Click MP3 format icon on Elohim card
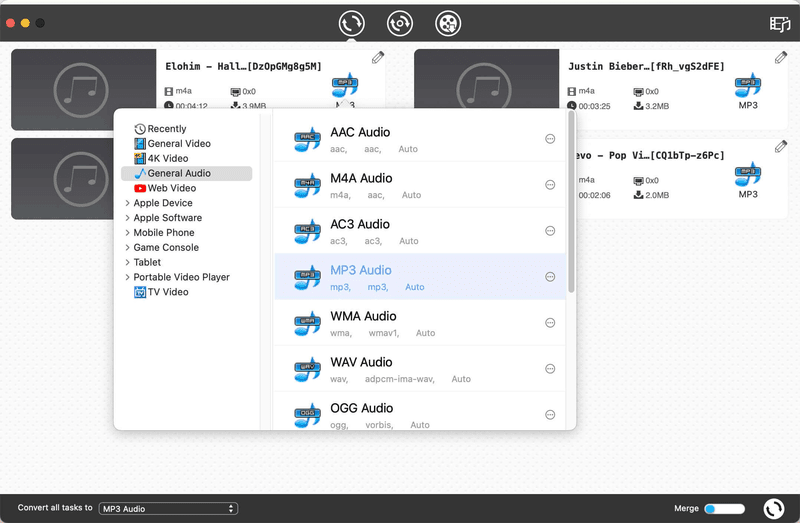 point(345,85)
